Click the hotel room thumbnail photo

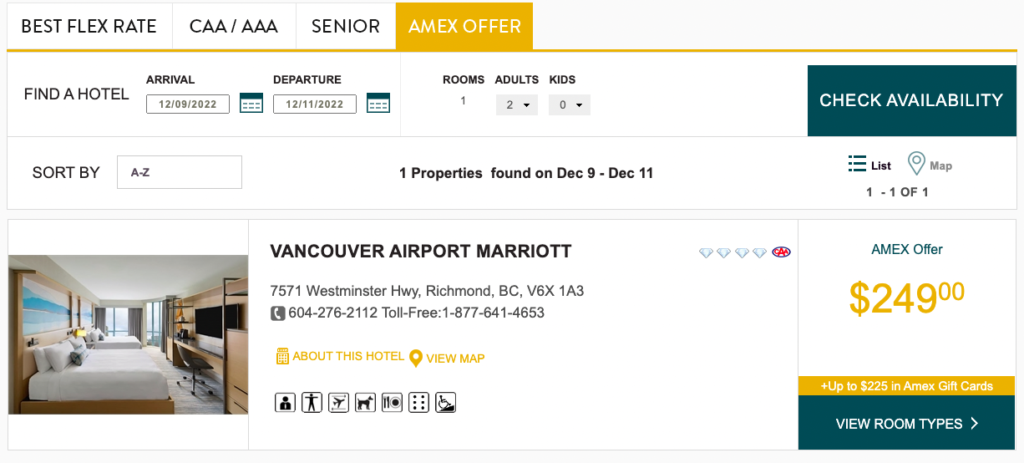pyautogui.click(x=128, y=334)
